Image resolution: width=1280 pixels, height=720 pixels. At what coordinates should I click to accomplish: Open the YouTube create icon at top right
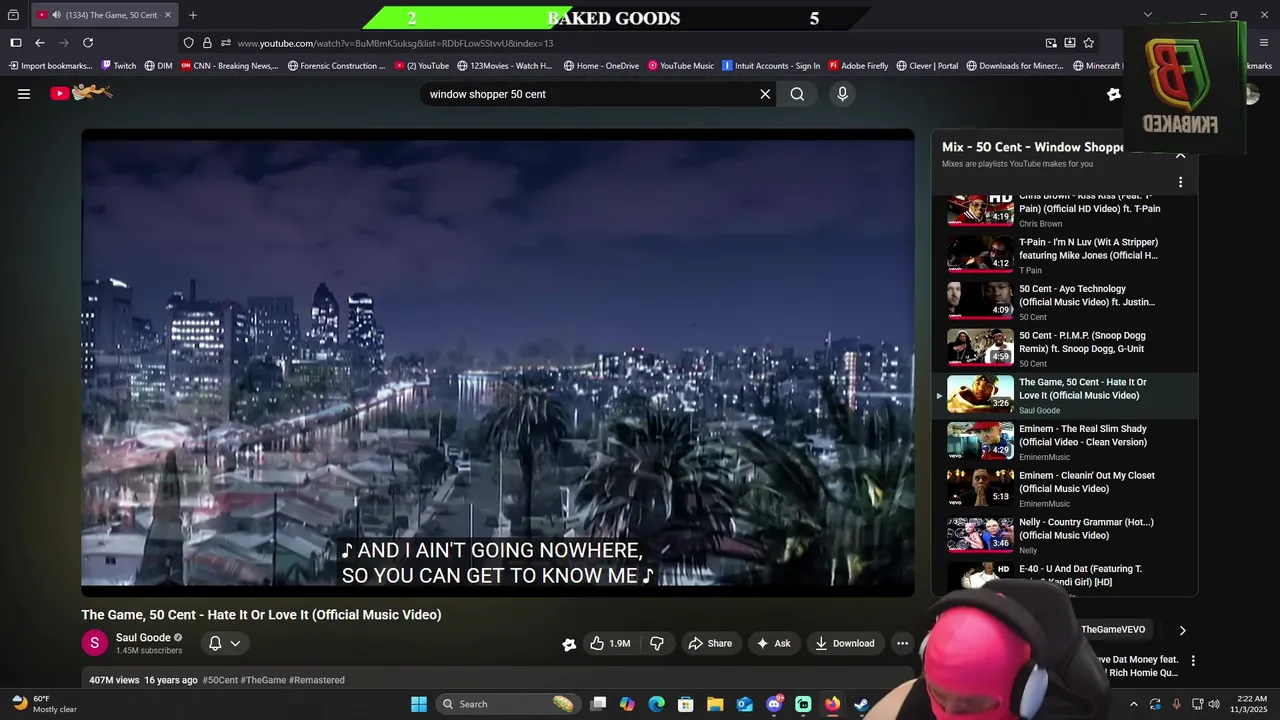(x=1114, y=94)
